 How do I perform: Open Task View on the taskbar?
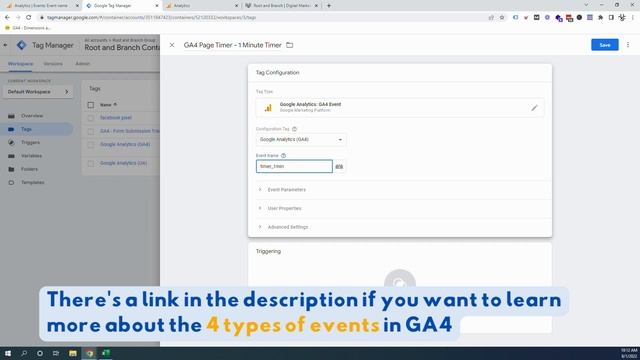(x=56, y=353)
